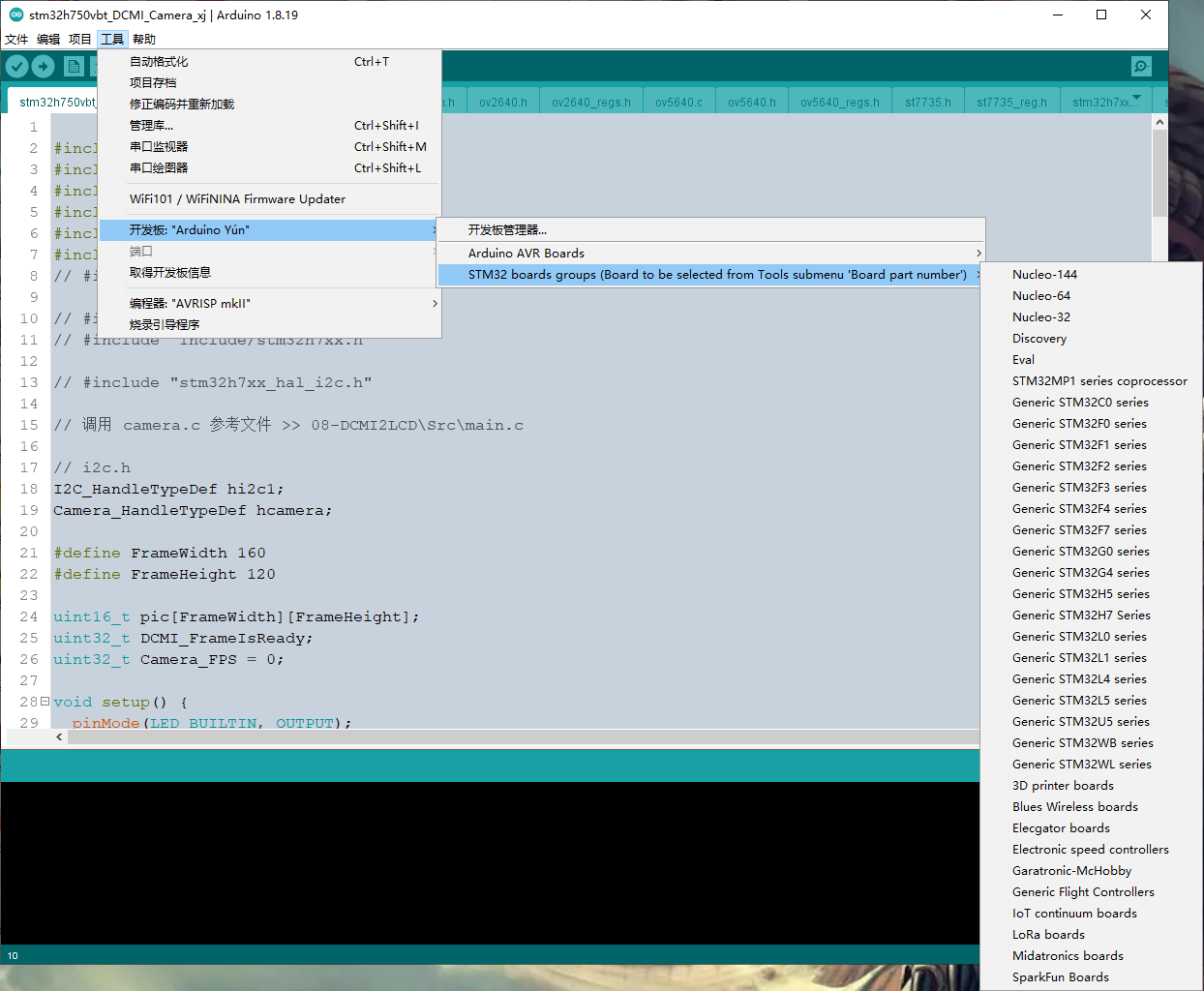Open the Serial Monitor magnifier icon
This screenshot has width=1204, height=991.
[x=1140, y=66]
